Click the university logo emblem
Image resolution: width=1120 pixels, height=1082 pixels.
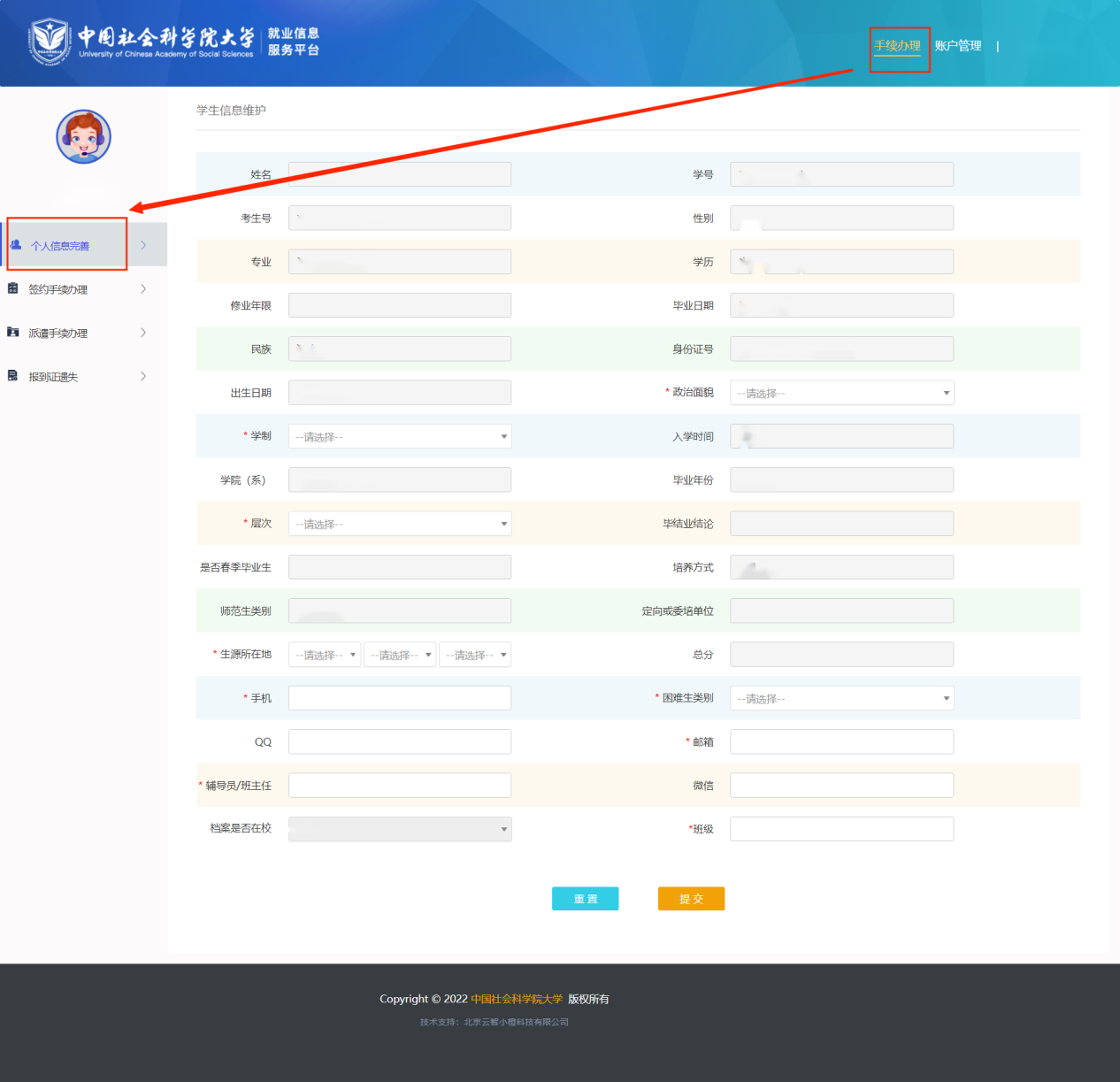click(50, 41)
